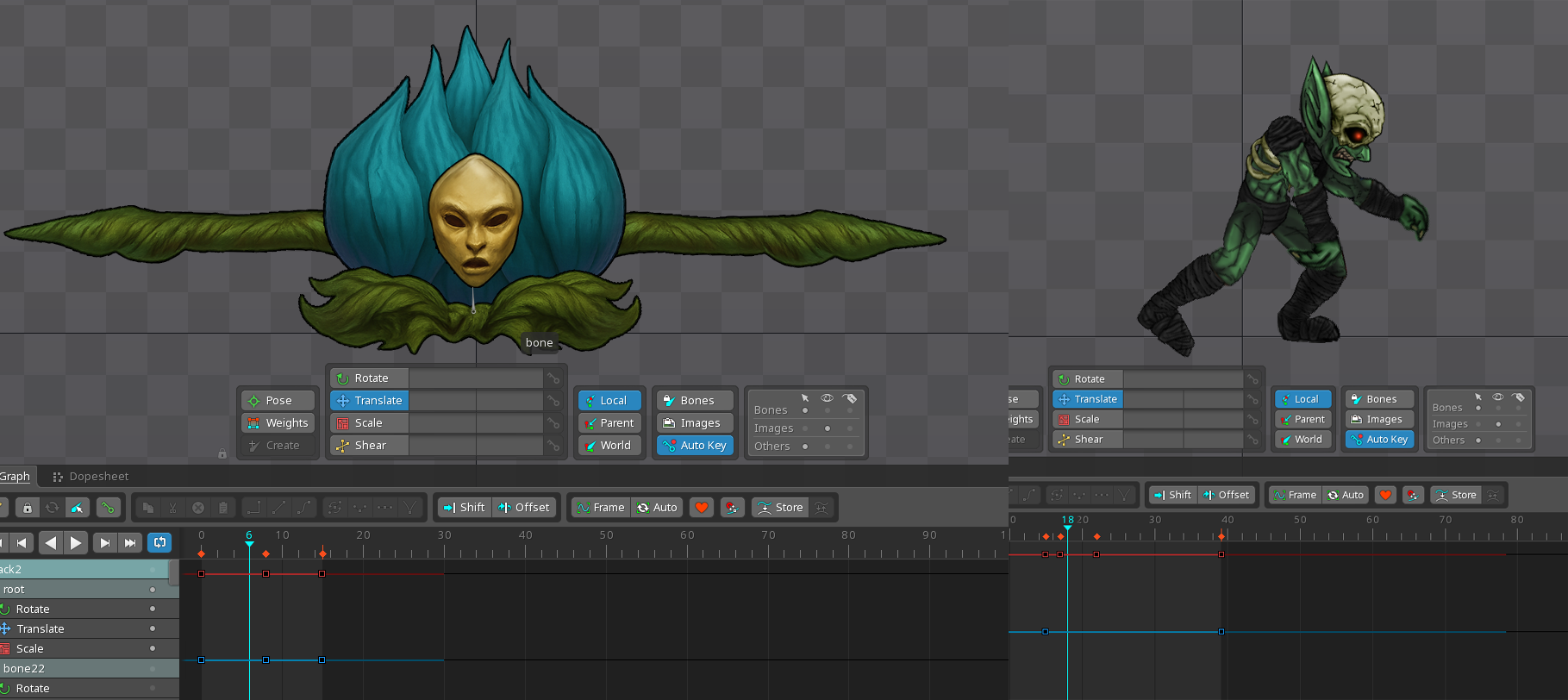Click the key icon beside the flower's Rotate field
This screenshot has height=700, width=1568.
(553, 378)
